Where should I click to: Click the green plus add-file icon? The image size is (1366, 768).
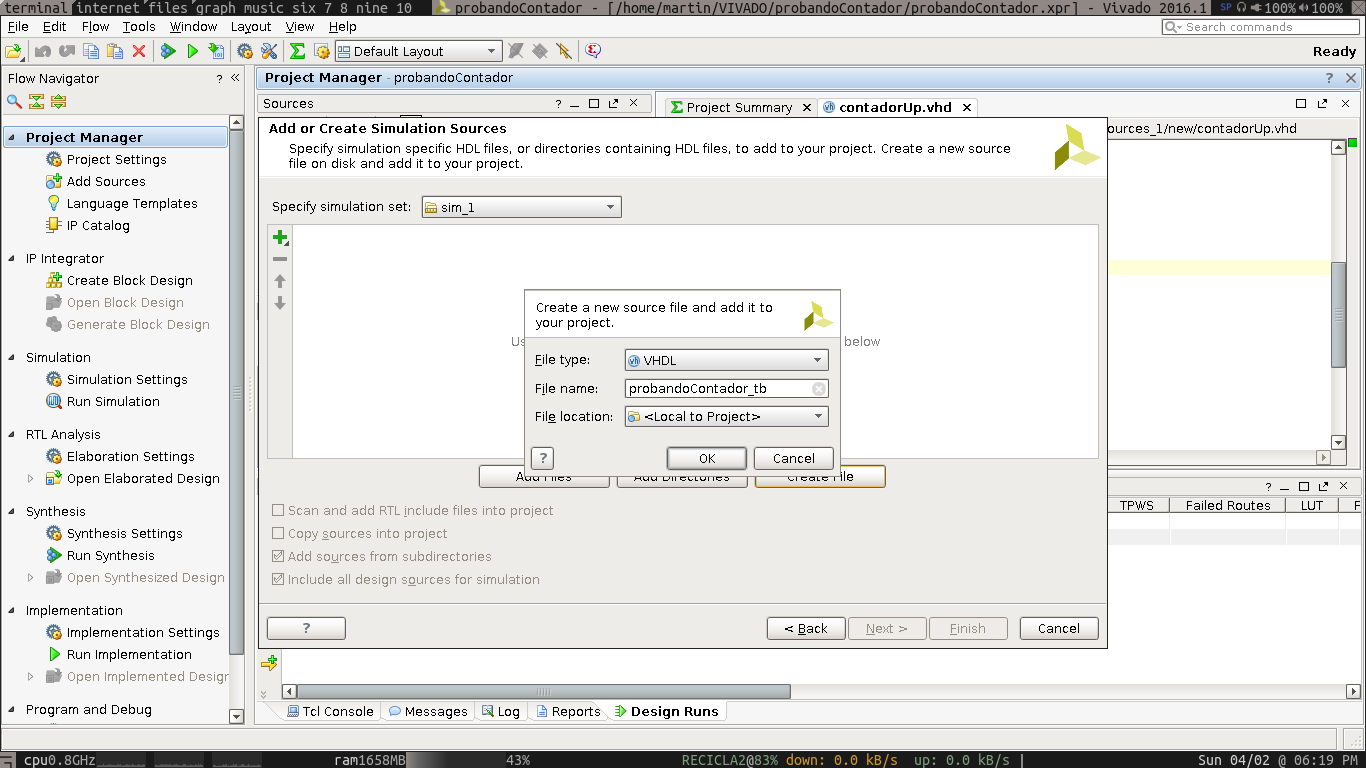[x=280, y=237]
